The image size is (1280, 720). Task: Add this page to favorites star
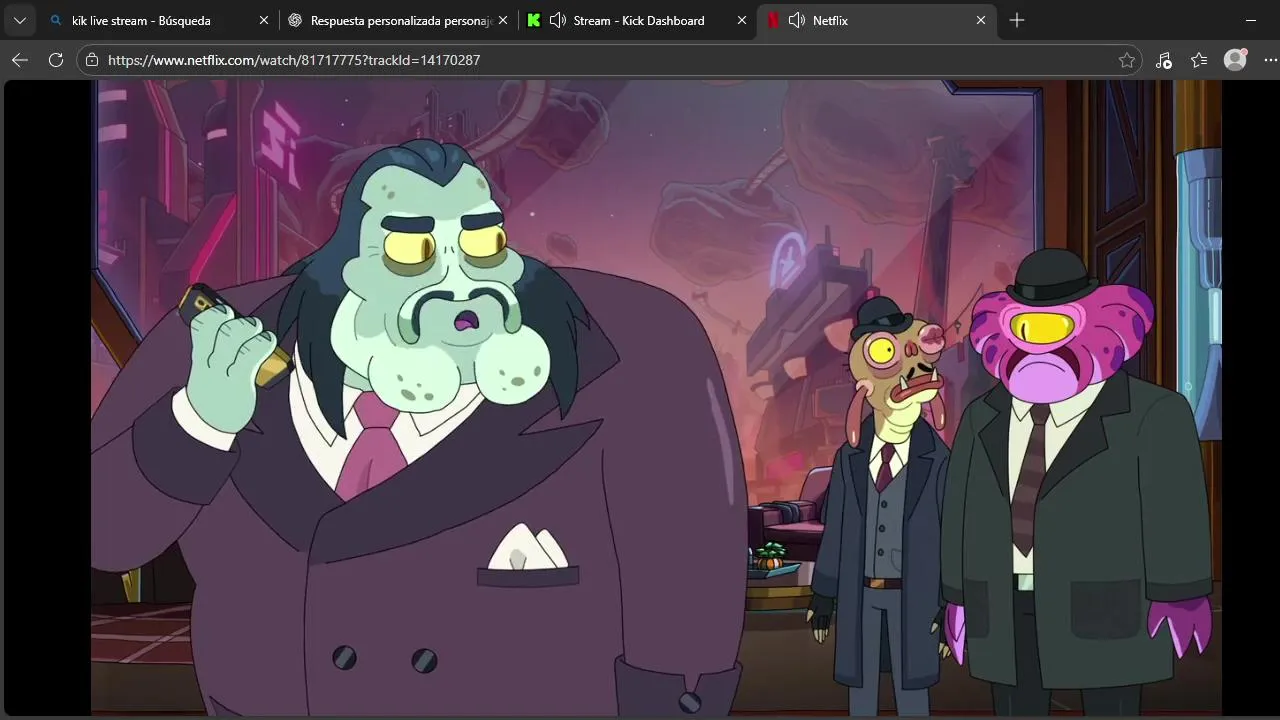(1127, 60)
